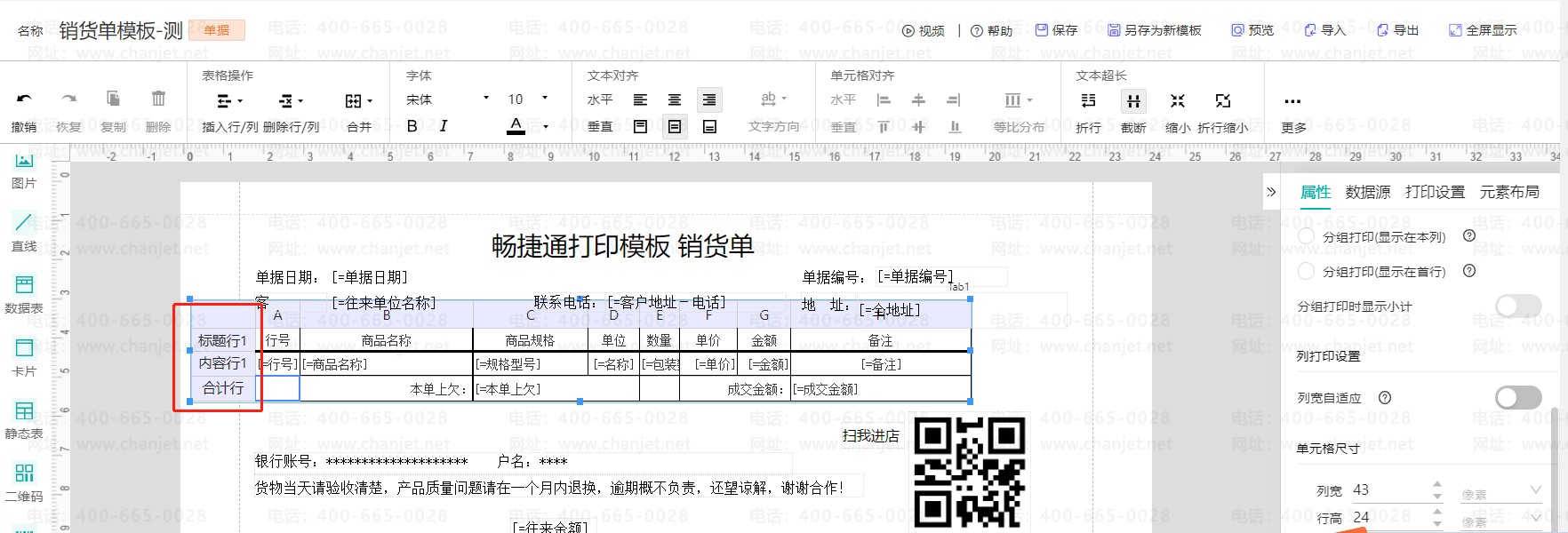Open the 打印设置 tab
1568x533 pixels.
[1435, 192]
